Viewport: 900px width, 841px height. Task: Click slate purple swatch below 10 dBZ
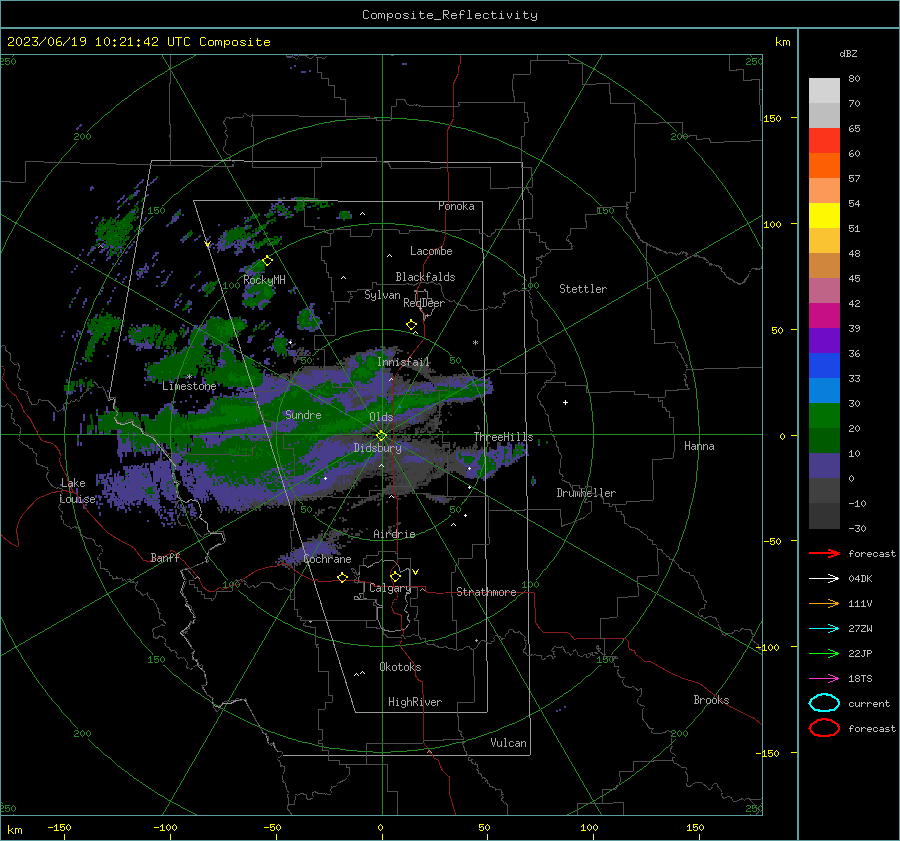824,465
